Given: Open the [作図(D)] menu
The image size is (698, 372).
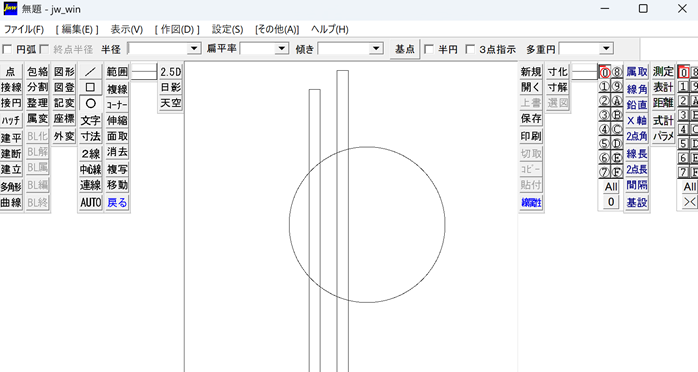Looking at the screenshot, I should [177, 29].
